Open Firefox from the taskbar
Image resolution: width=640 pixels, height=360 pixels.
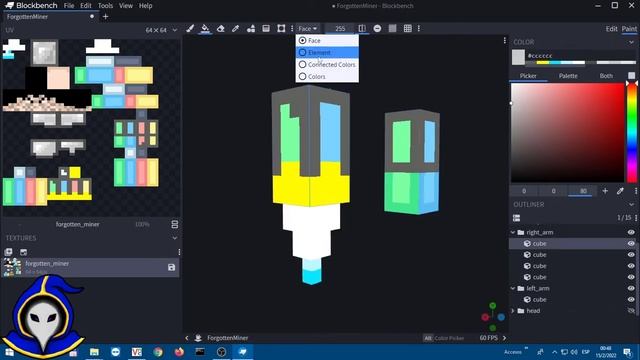point(179,351)
